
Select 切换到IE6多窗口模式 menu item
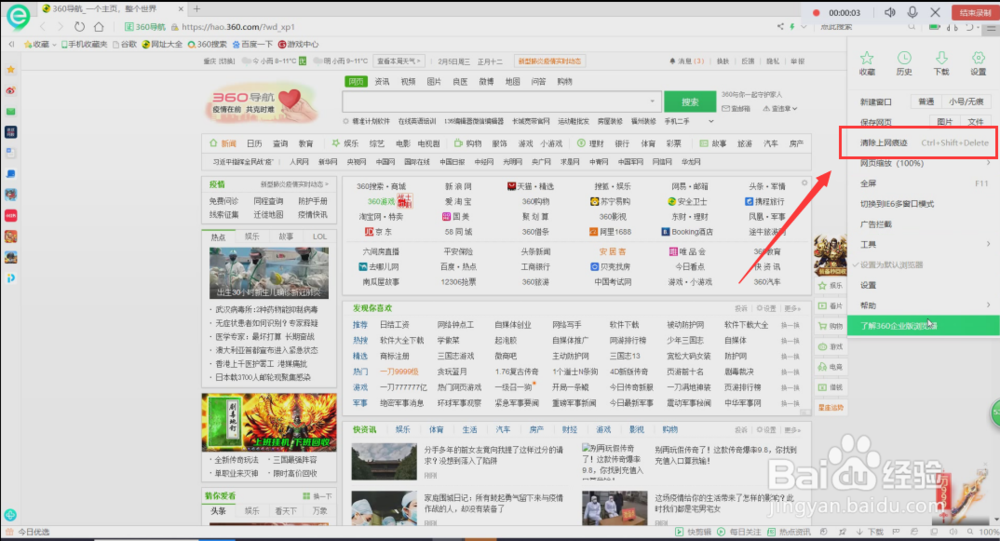[x=924, y=204]
